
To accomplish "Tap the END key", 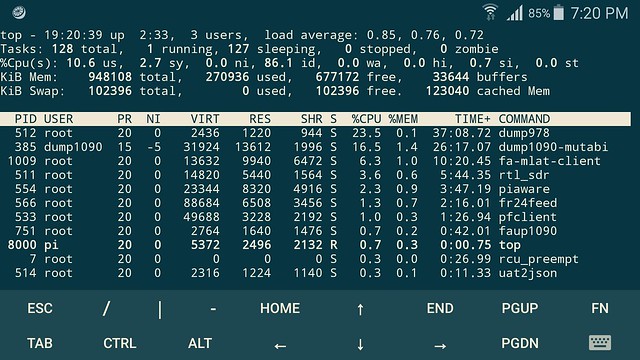I will tap(440, 308).
